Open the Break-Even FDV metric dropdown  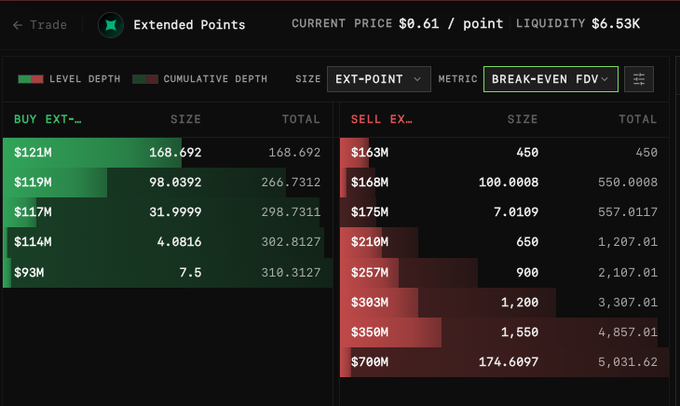(550, 79)
